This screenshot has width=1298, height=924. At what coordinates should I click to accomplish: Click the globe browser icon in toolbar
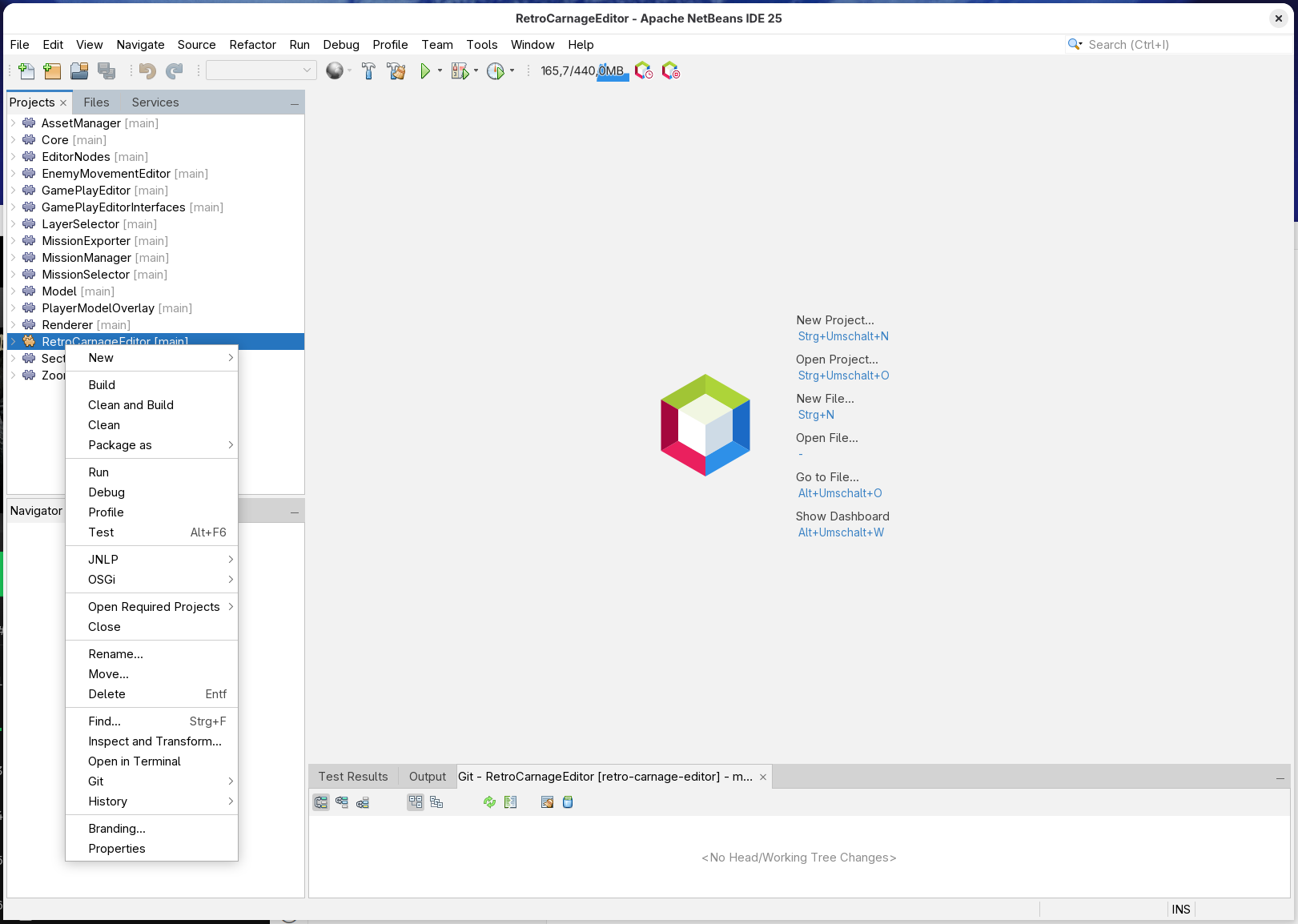coord(335,71)
